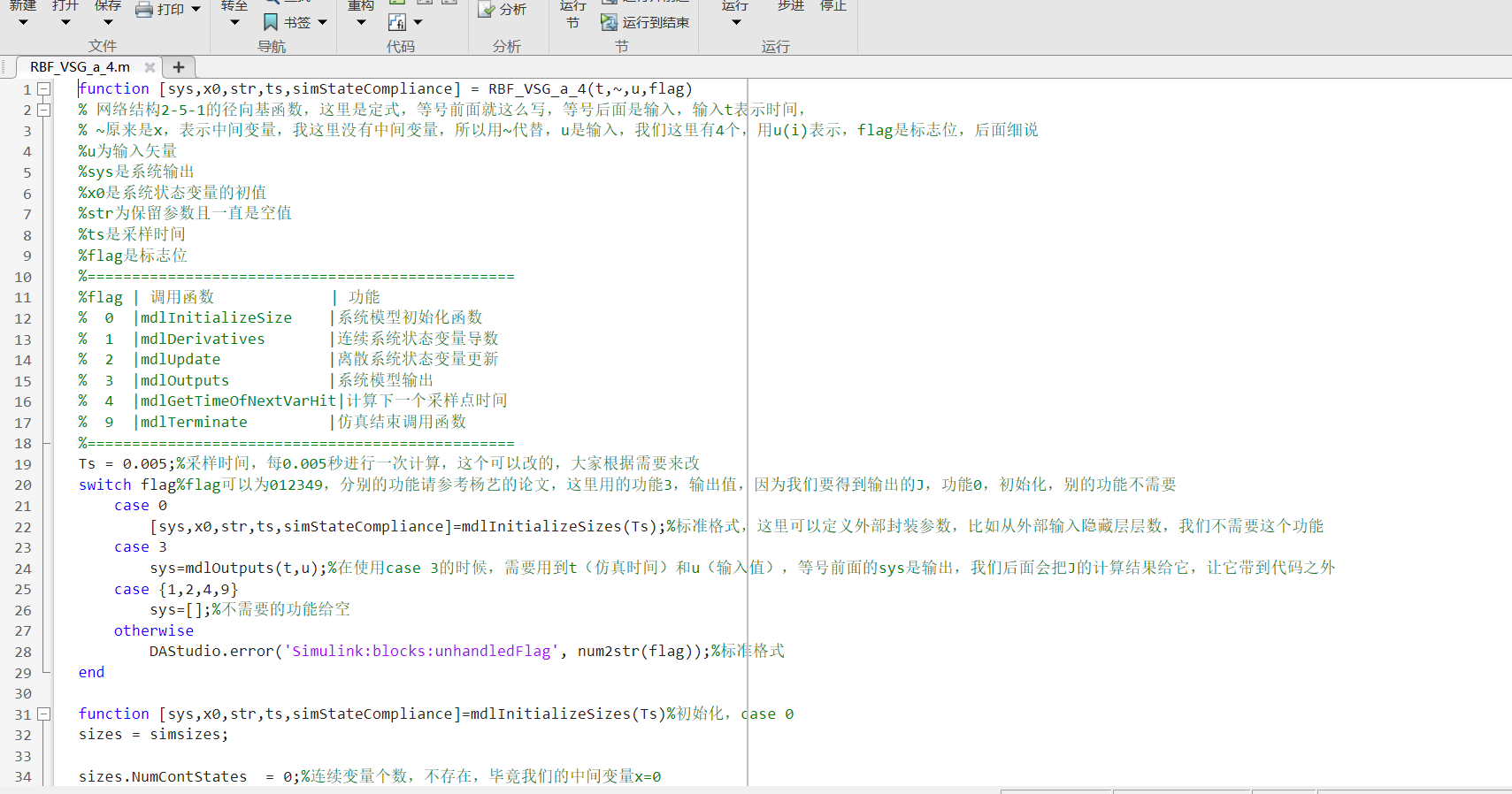Expand the Print (打印) dropdown arrow

(196, 9)
